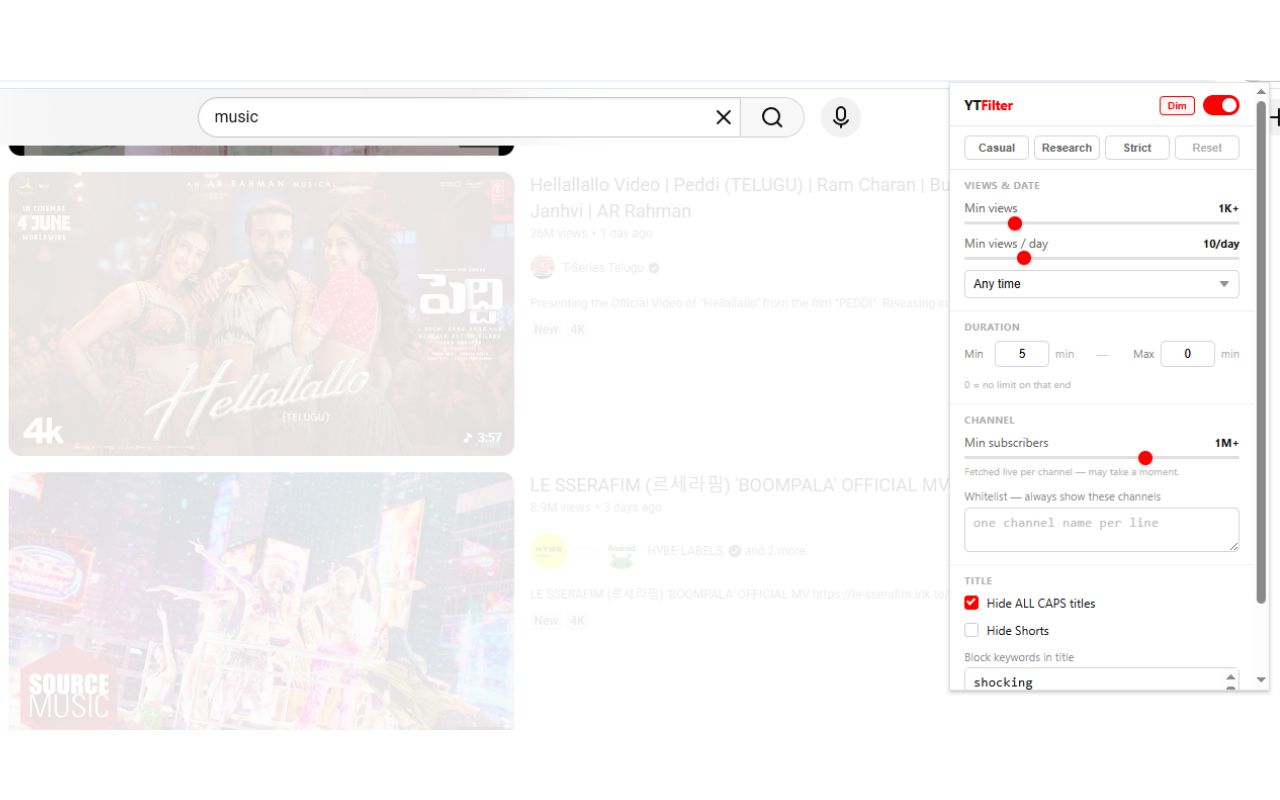Click the 'and 2 more' channels text
The height and width of the screenshot is (800, 1280).
774,551
